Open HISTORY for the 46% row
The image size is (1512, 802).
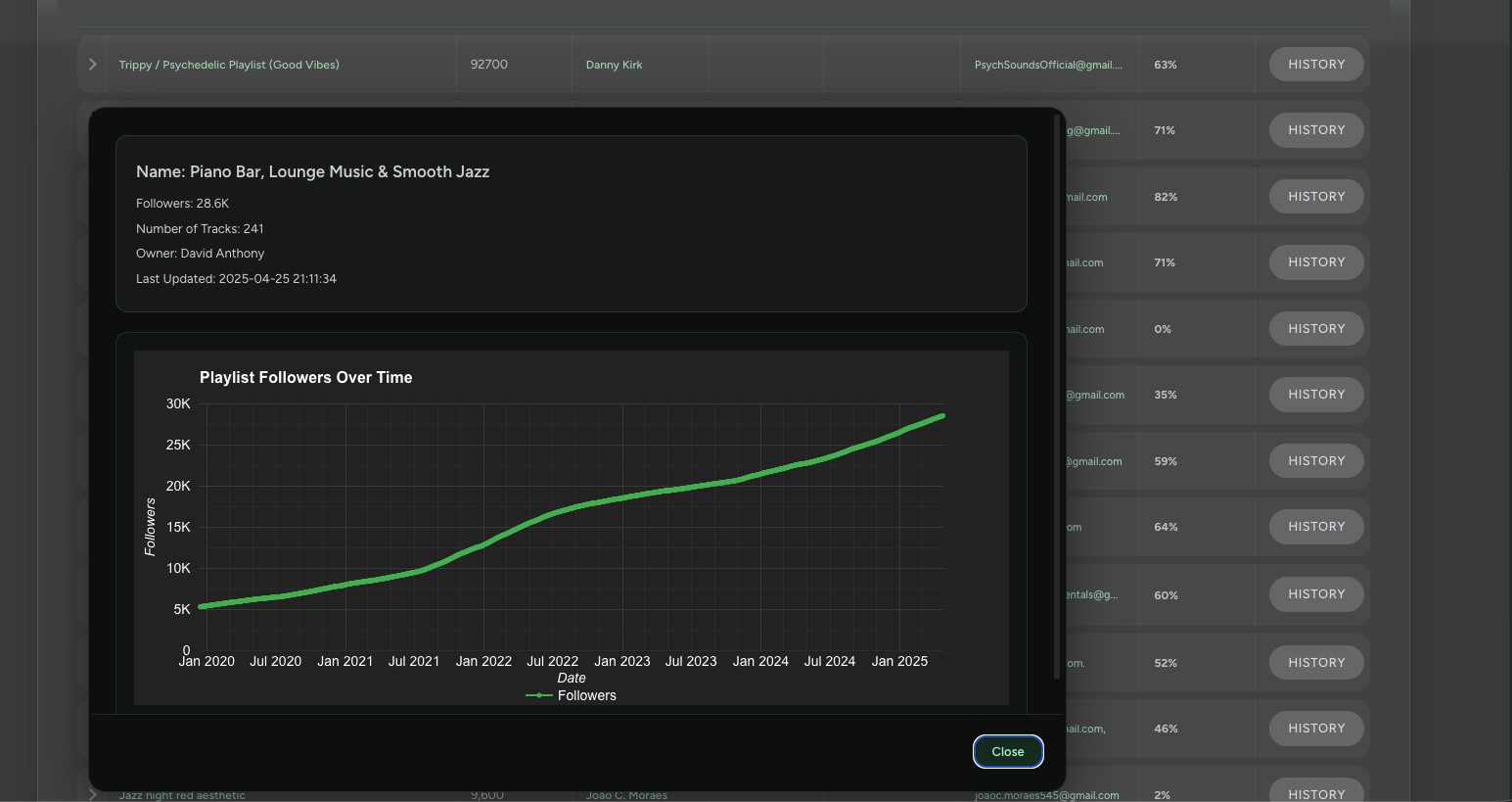click(x=1316, y=729)
